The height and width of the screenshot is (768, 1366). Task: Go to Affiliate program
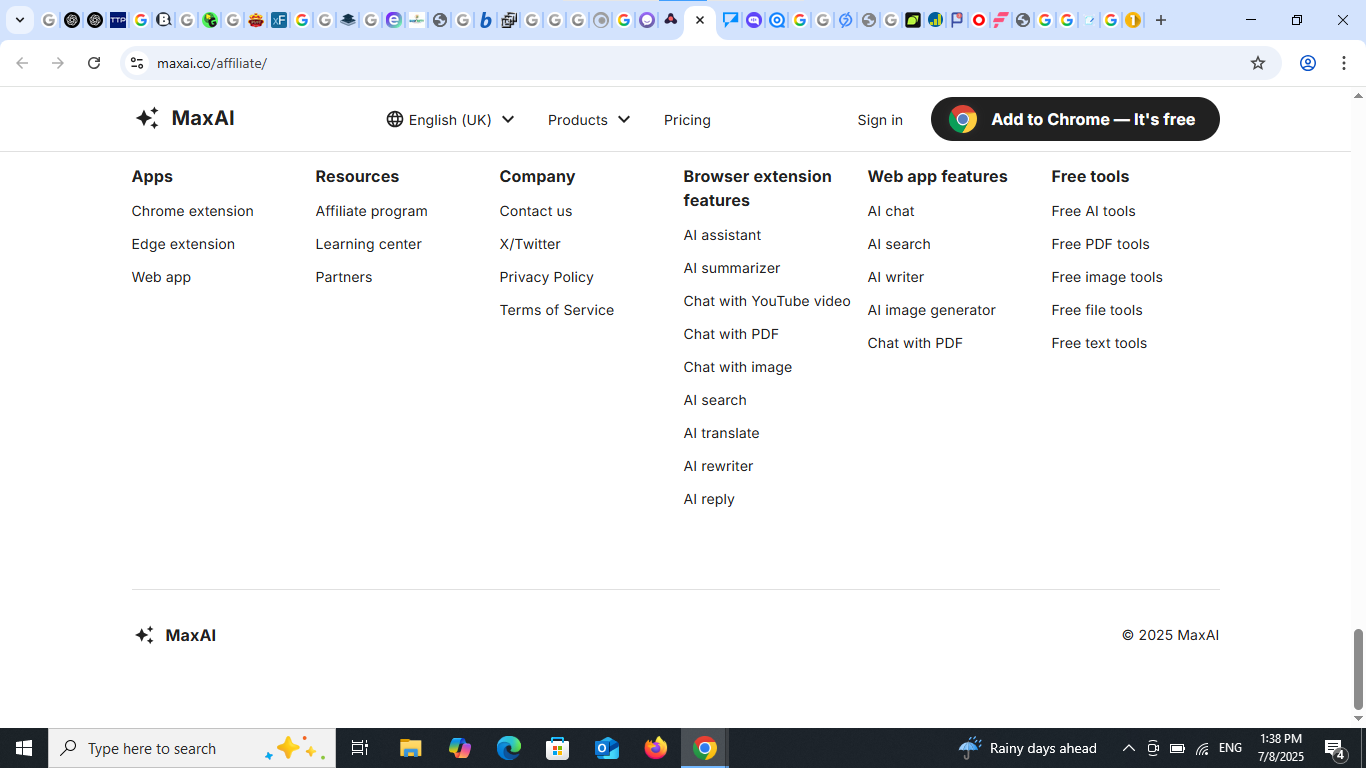[x=372, y=211]
